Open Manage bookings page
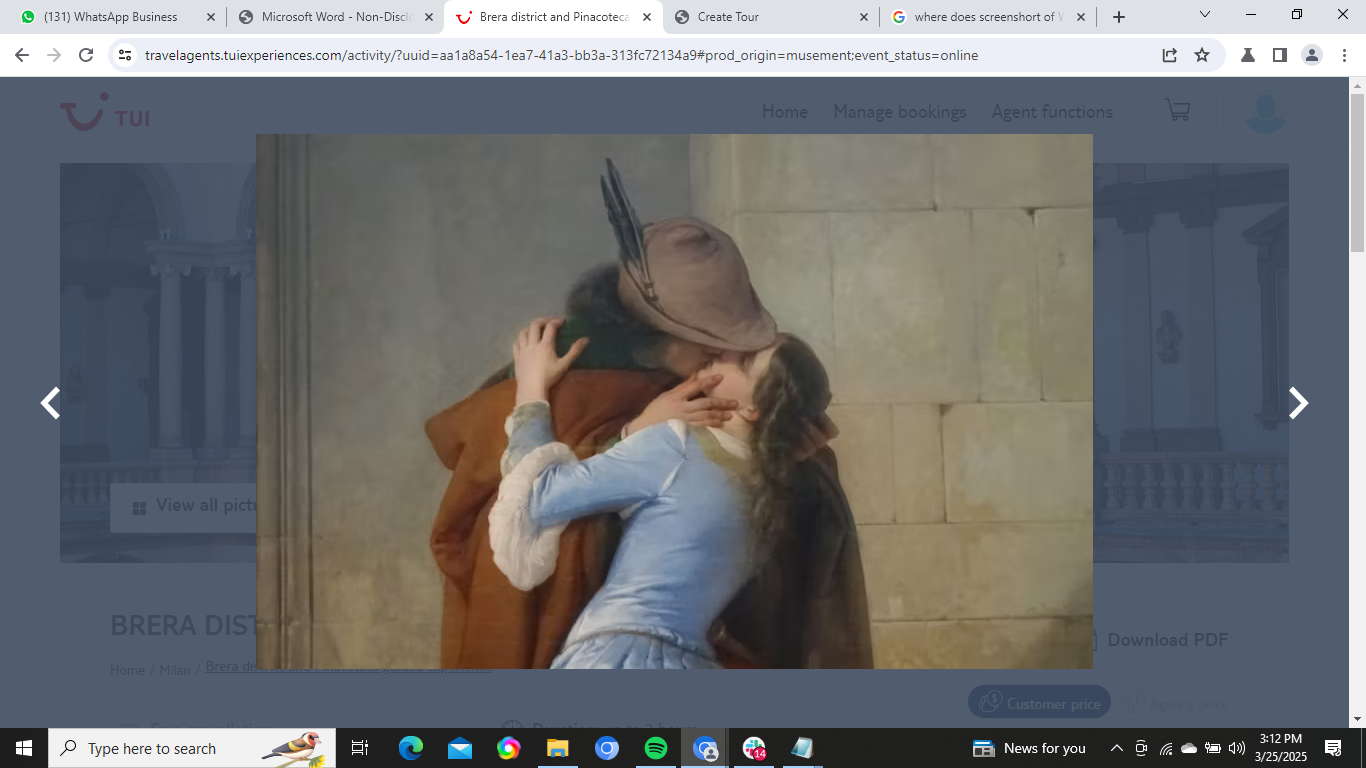The height and width of the screenshot is (768, 1366). pyautogui.click(x=900, y=112)
